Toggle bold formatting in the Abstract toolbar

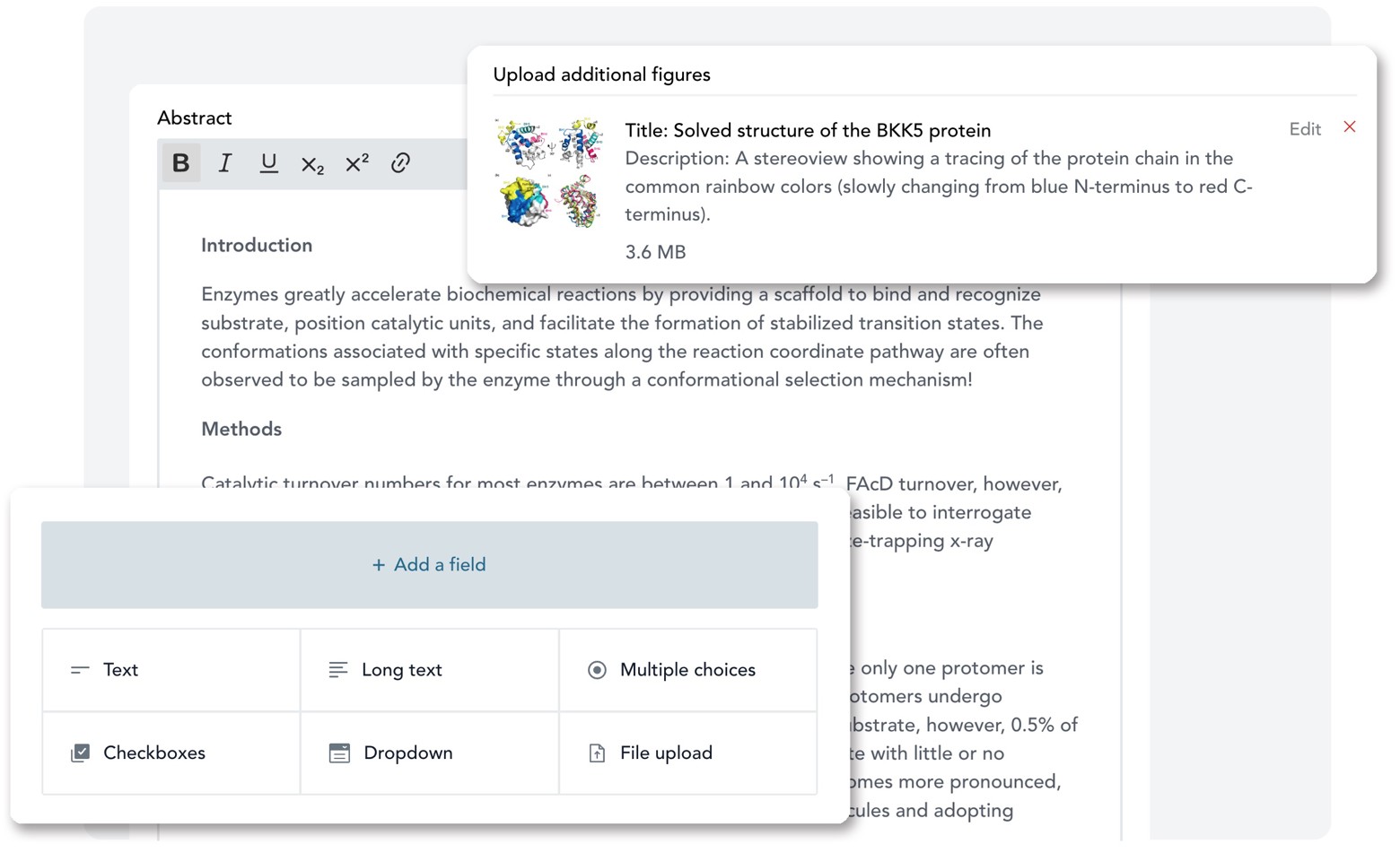(x=180, y=163)
